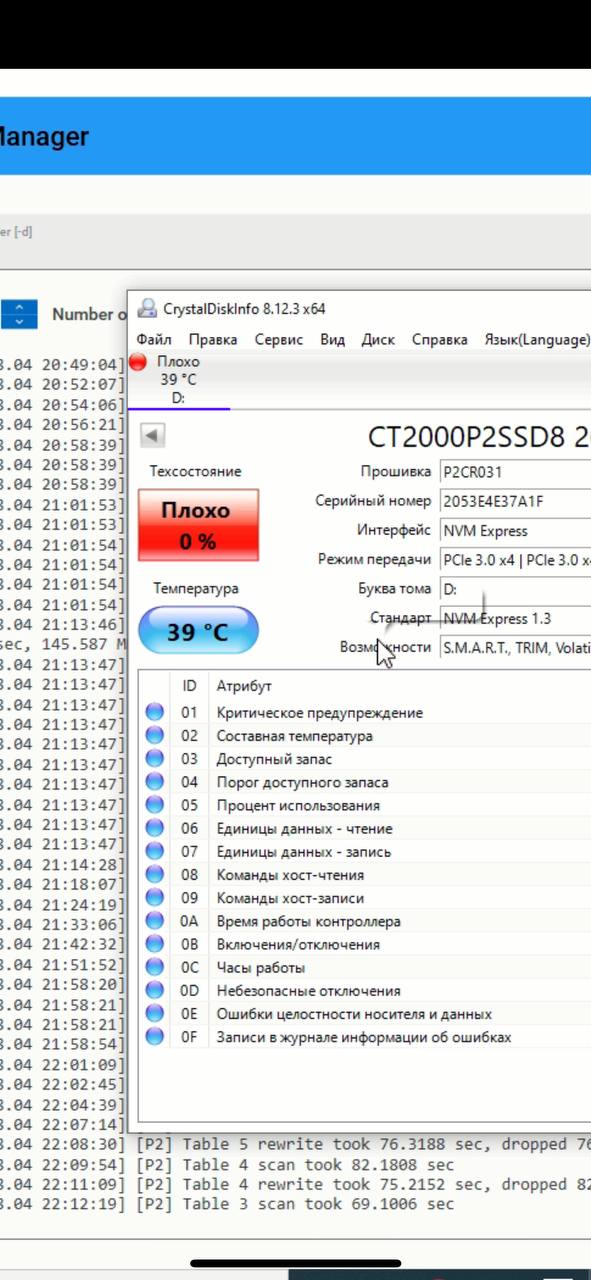Open the Файл menu in CrystalDiskInfo
Screen dimensions: 591x1280
[x=154, y=340]
